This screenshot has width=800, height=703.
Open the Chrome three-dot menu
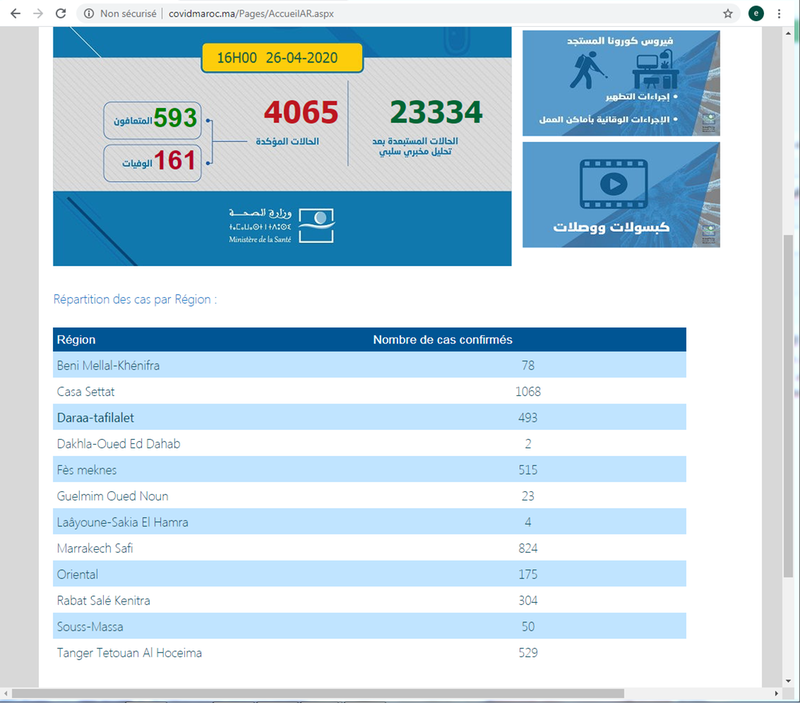[780, 14]
